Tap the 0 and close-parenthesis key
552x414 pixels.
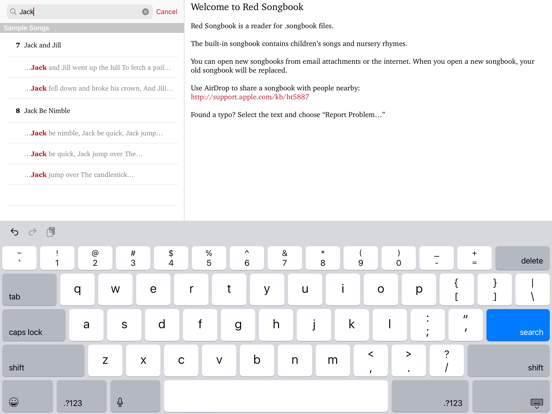point(399,258)
